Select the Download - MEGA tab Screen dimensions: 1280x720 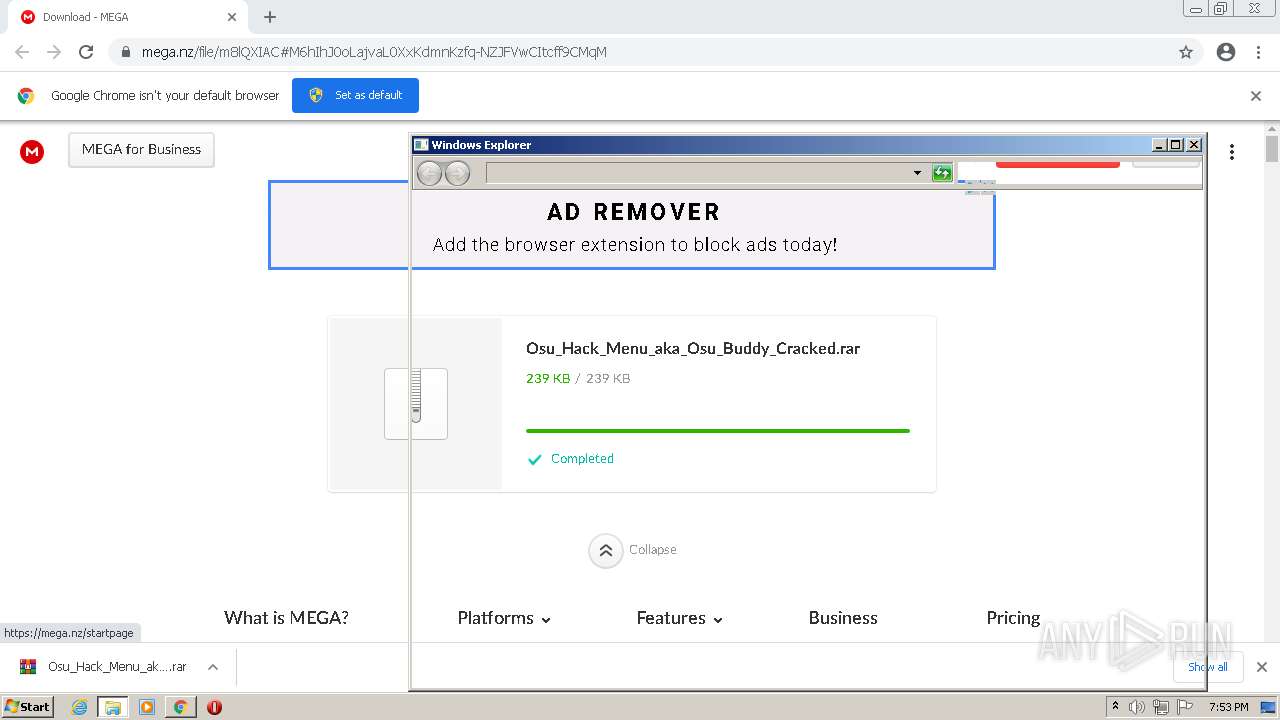pos(128,17)
